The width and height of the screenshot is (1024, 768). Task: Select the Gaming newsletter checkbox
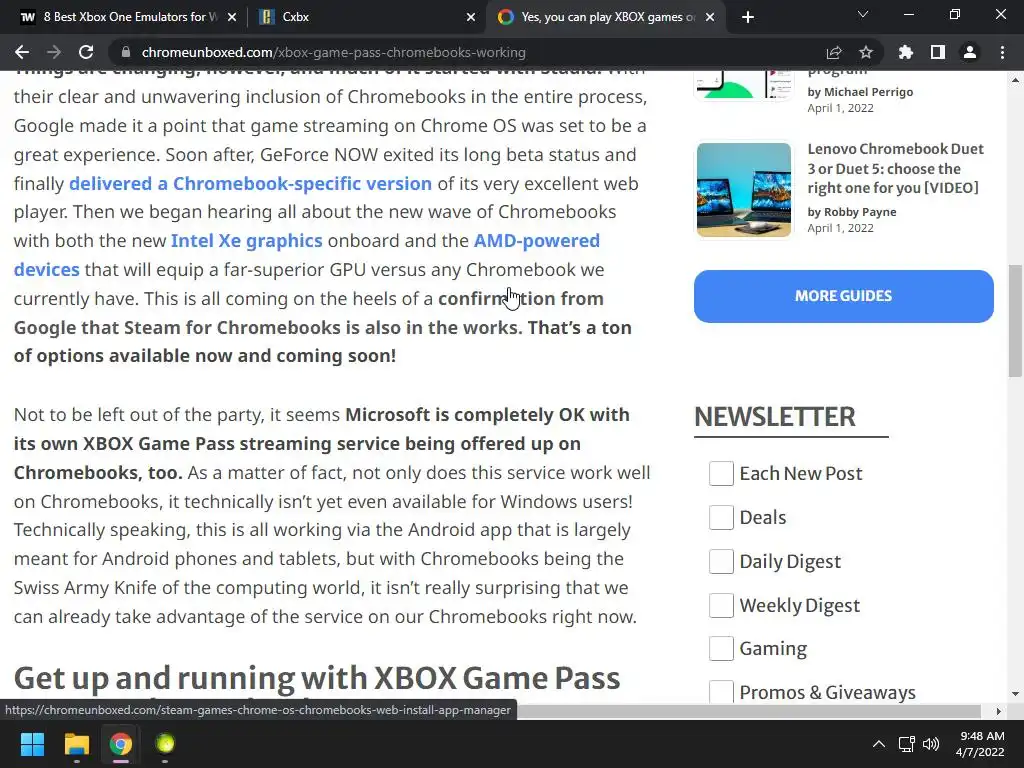pos(721,648)
